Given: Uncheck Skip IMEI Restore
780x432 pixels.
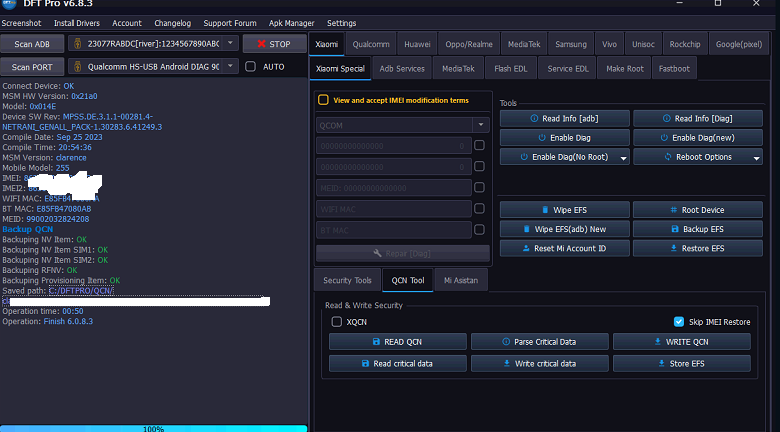Looking at the screenshot, I should click(x=679, y=322).
